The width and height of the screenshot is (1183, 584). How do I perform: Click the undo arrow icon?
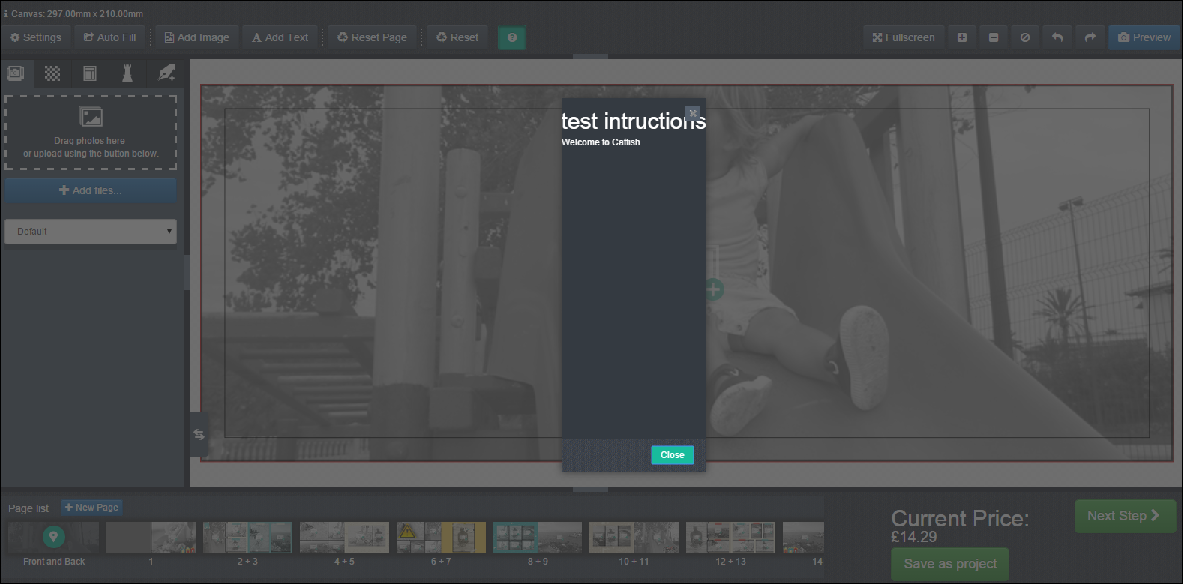pyautogui.click(x=1057, y=38)
